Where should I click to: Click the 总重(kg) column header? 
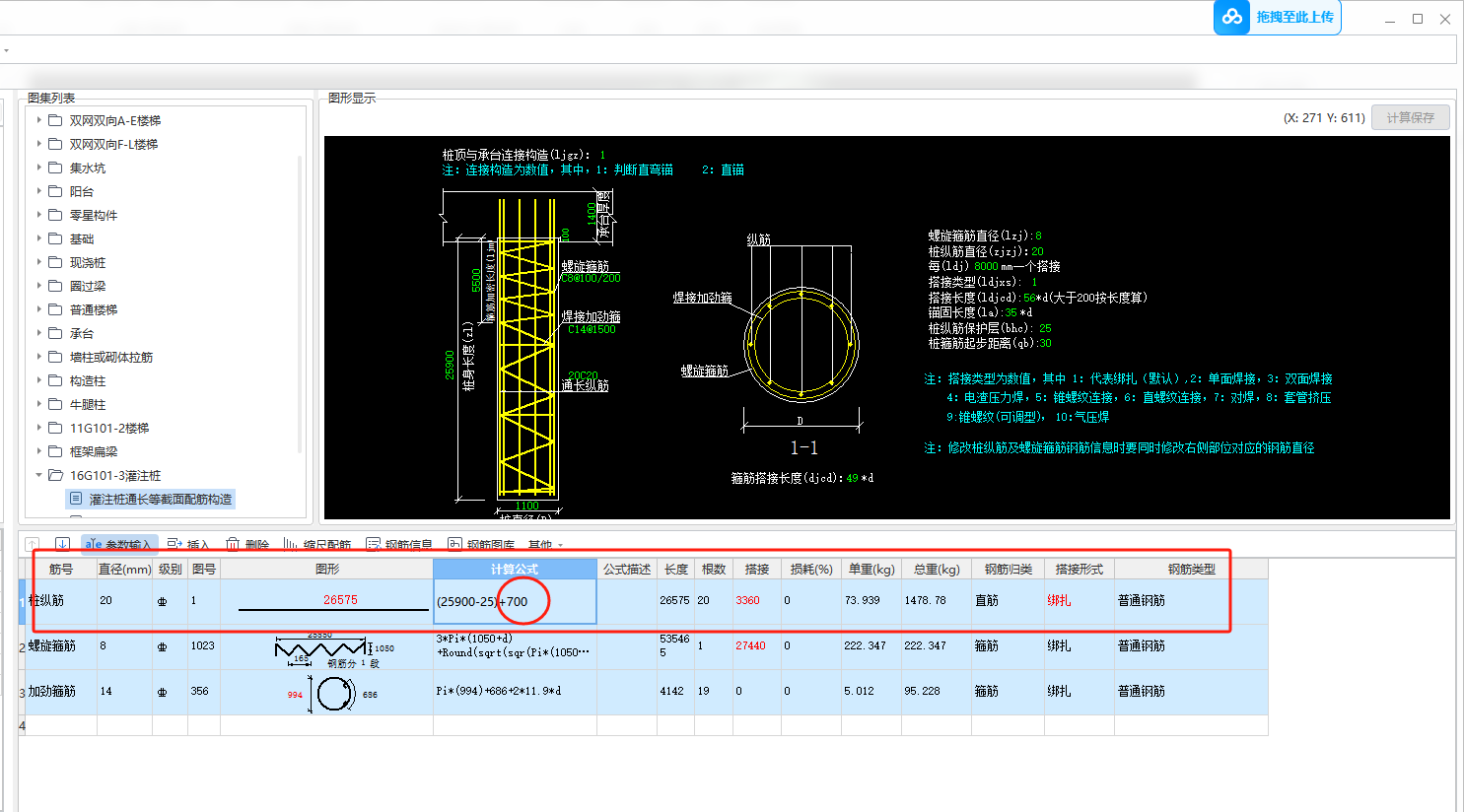tap(936, 569)
